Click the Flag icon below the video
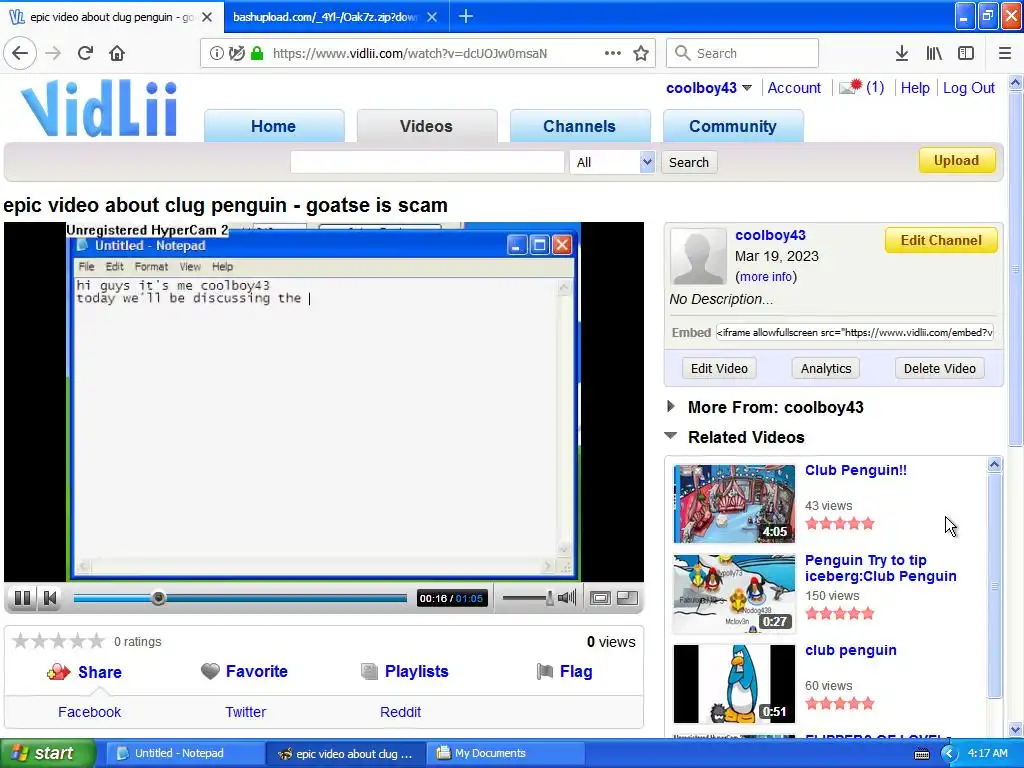The width and height of the screenshot is (1024, 768). [545, 671]
